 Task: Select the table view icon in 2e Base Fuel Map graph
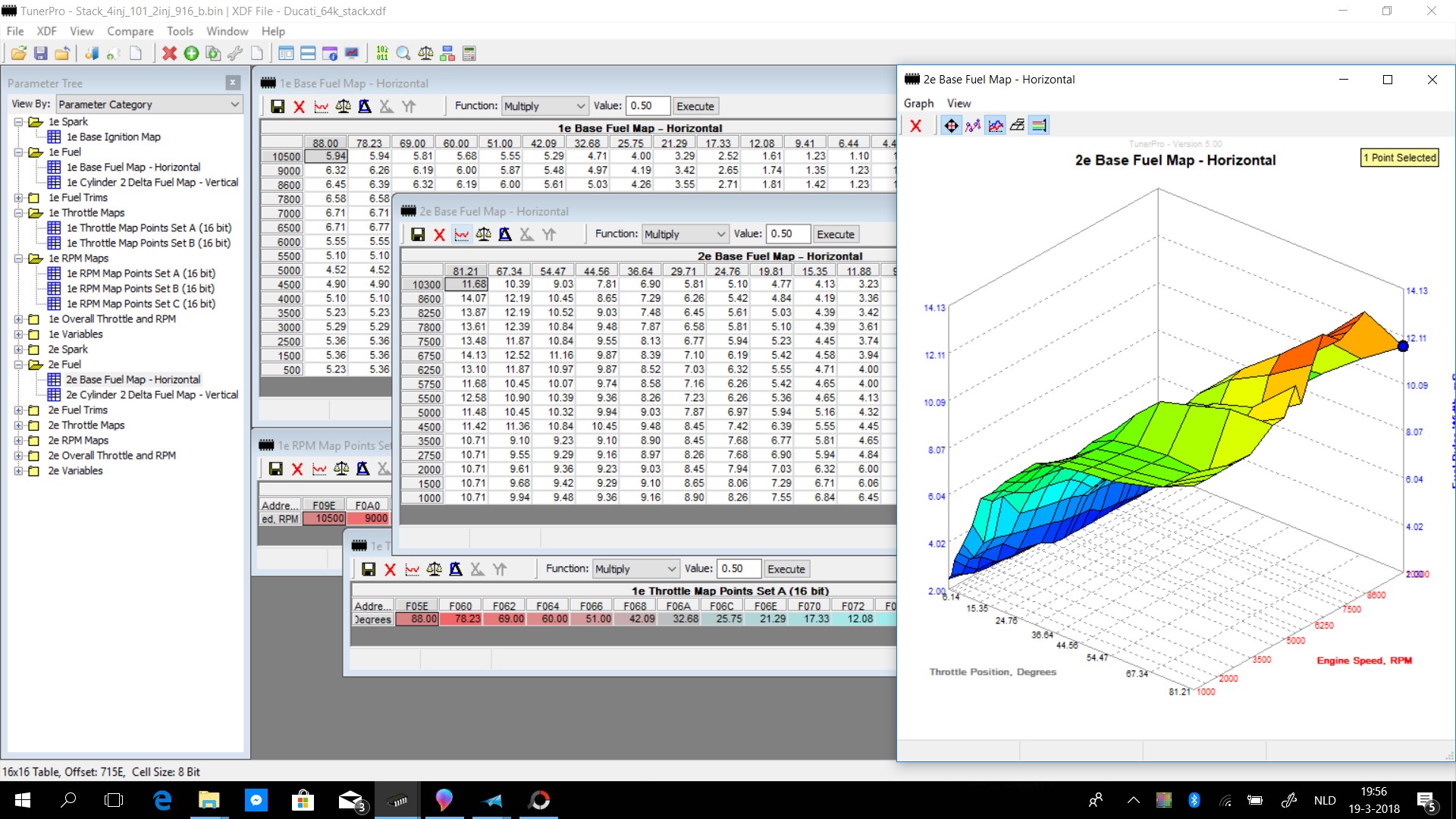(x=1040, y=125)
